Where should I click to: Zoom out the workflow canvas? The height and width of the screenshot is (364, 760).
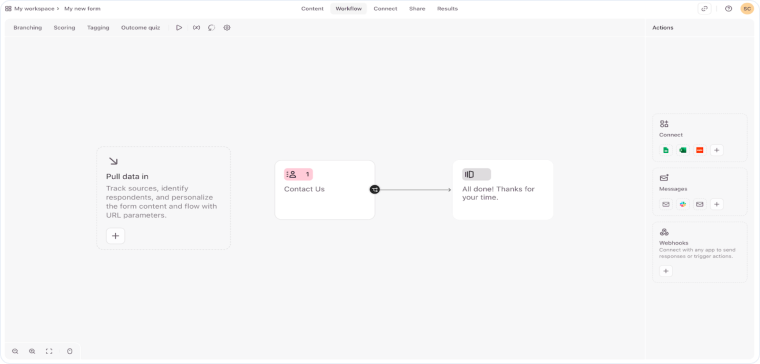coord(15,351)
